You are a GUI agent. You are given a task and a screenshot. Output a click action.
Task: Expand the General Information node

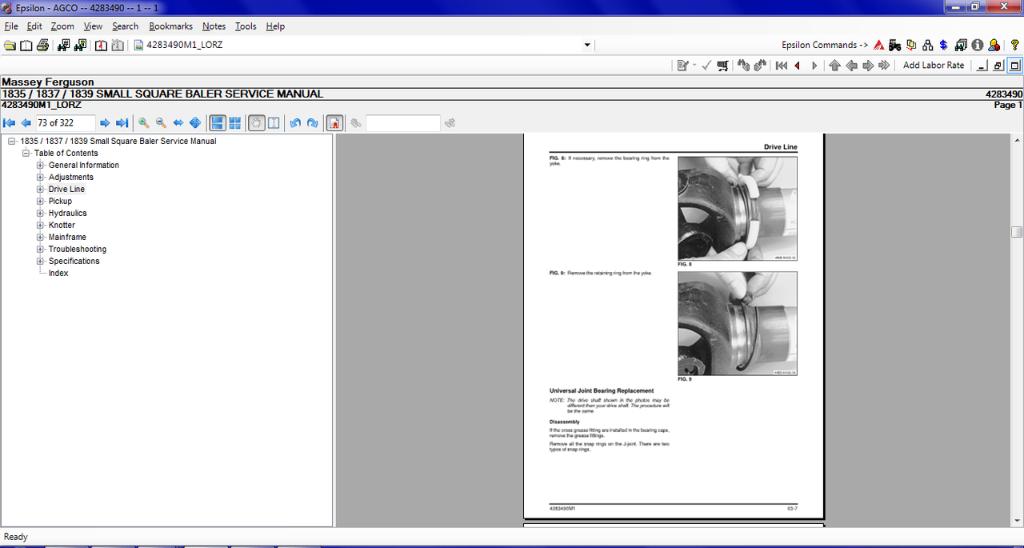tap(40, 165)
